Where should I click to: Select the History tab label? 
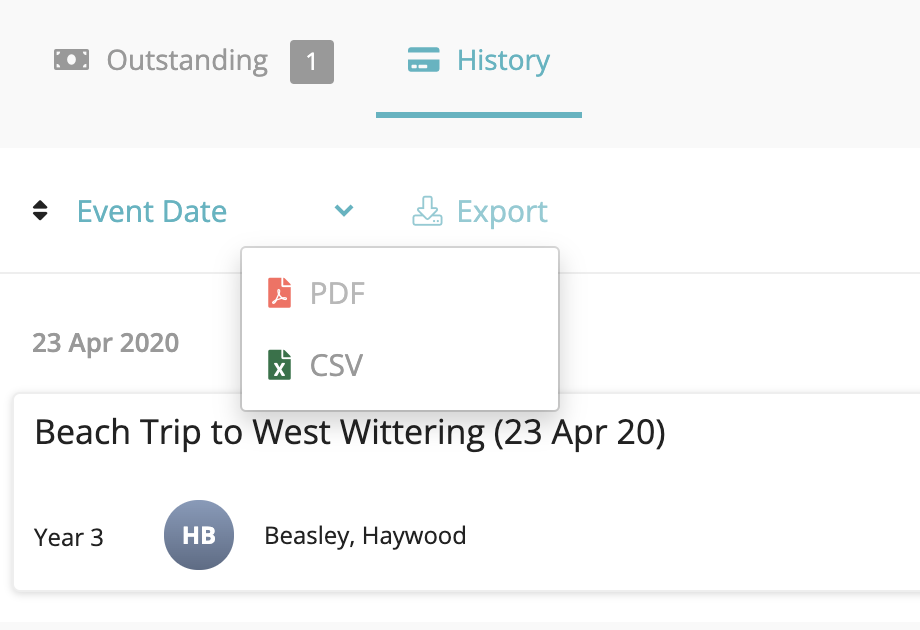(x=503, y=60)
